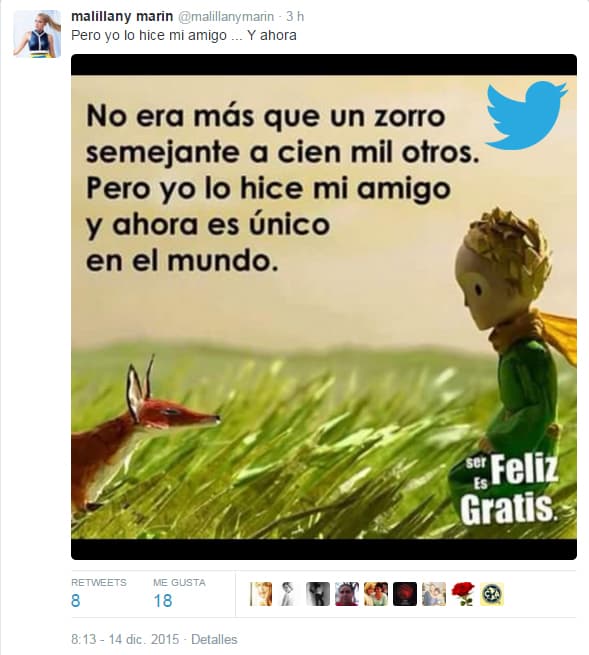The height and width of the screenshot is (655, 589).
Task: Open malillany marin's profile avatar
Action: [x=37, y=34]
